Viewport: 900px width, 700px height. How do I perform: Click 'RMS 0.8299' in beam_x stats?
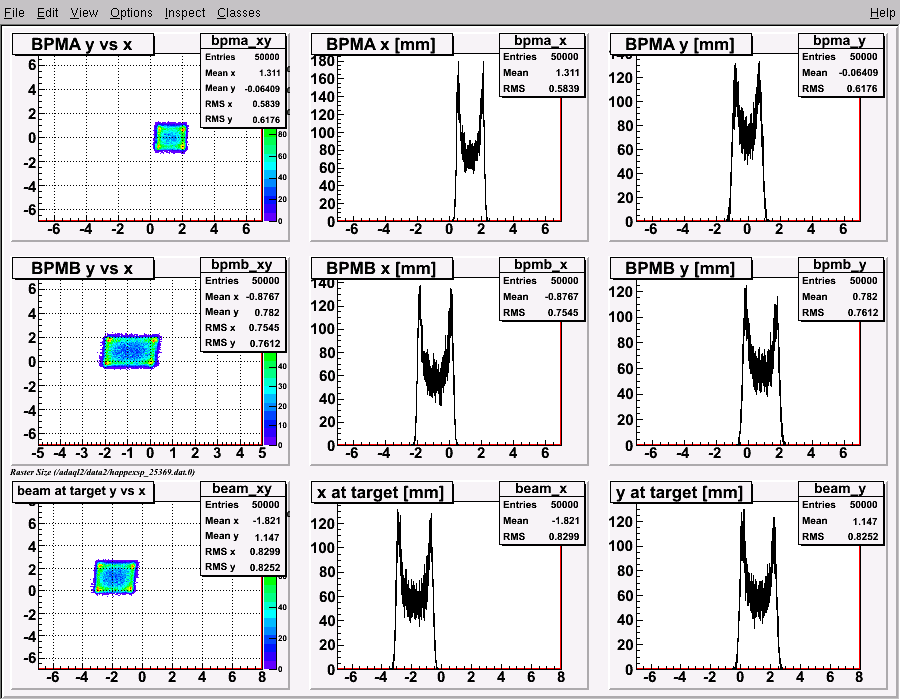(541, 536)
